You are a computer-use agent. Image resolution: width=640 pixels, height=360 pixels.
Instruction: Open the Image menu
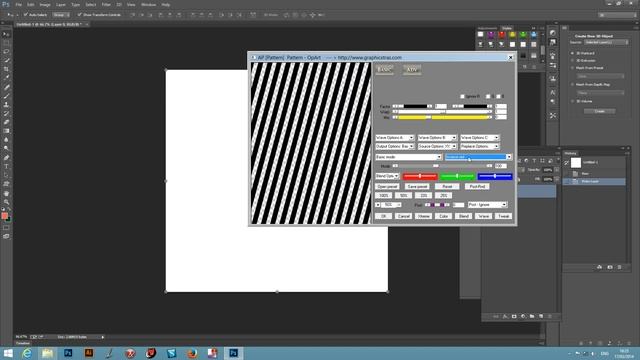pyautogui.click(x=45, y=4)
